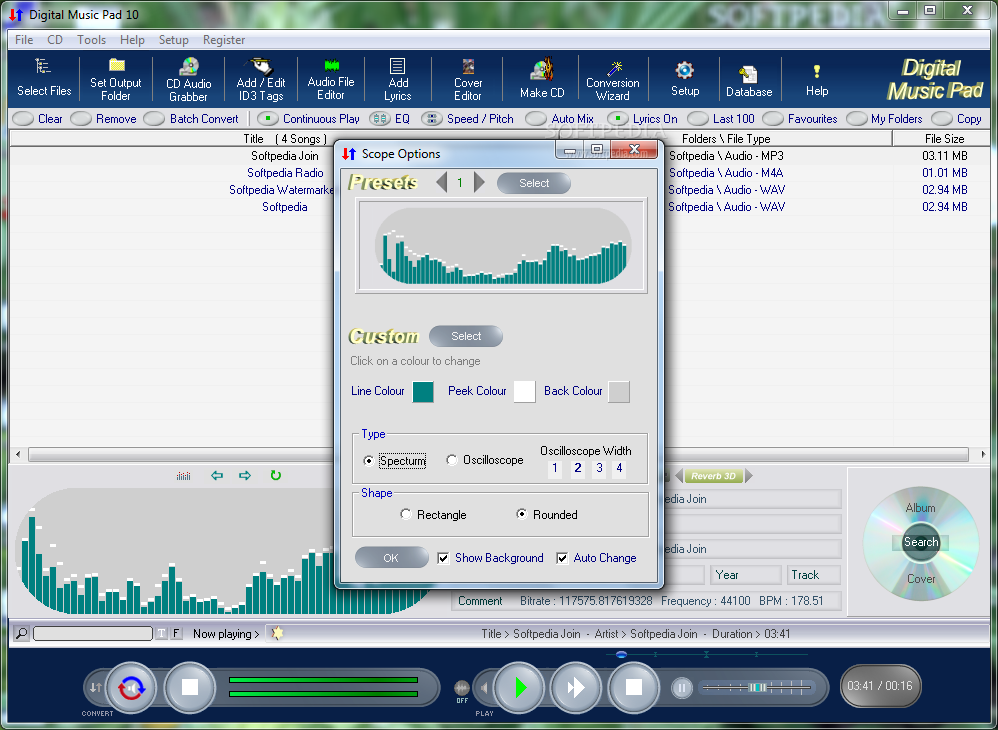Click the small Pause button
Image resolution: width=998 pixels, height=730 pixels.
coord(682,688)
